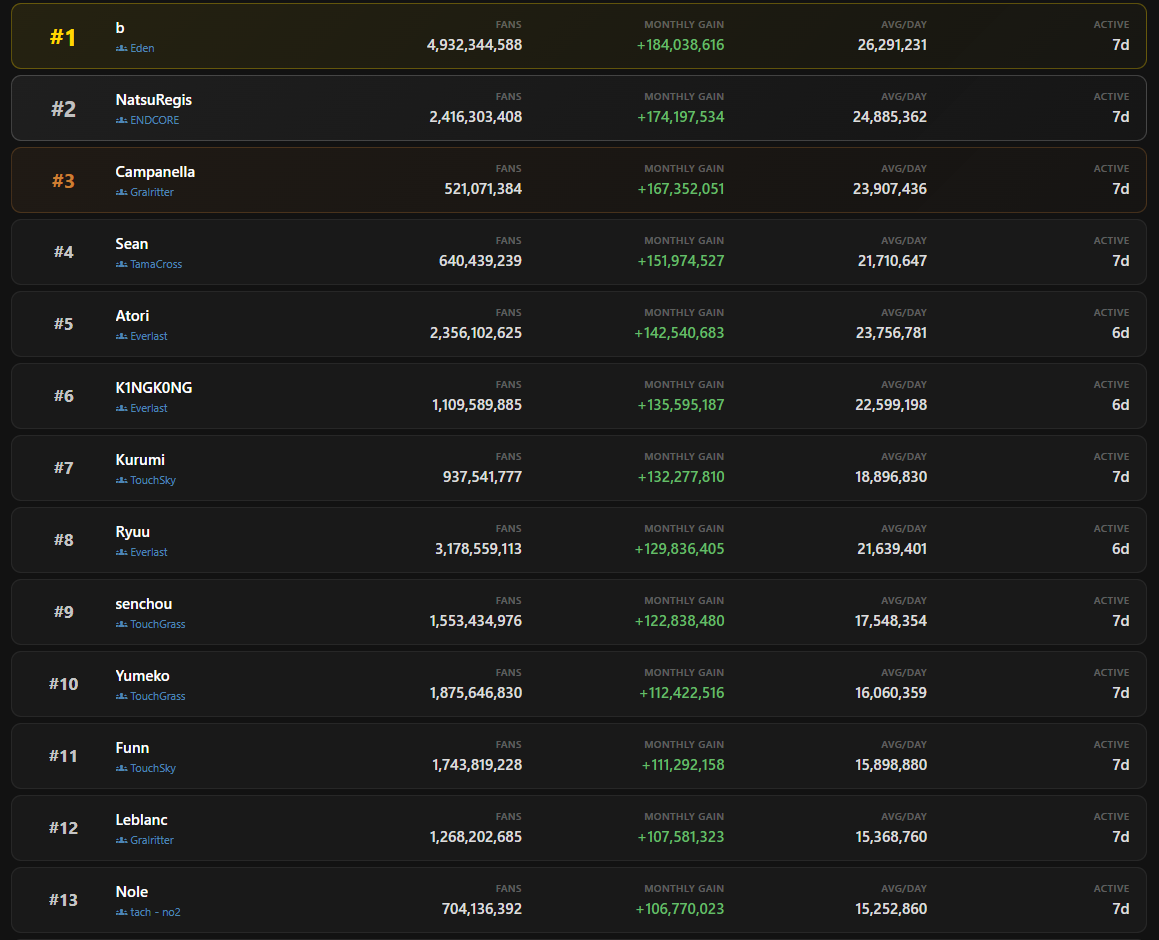Click the group icon under Yumeko
This screenshot has width=1159, height=940.
point(121,696)
